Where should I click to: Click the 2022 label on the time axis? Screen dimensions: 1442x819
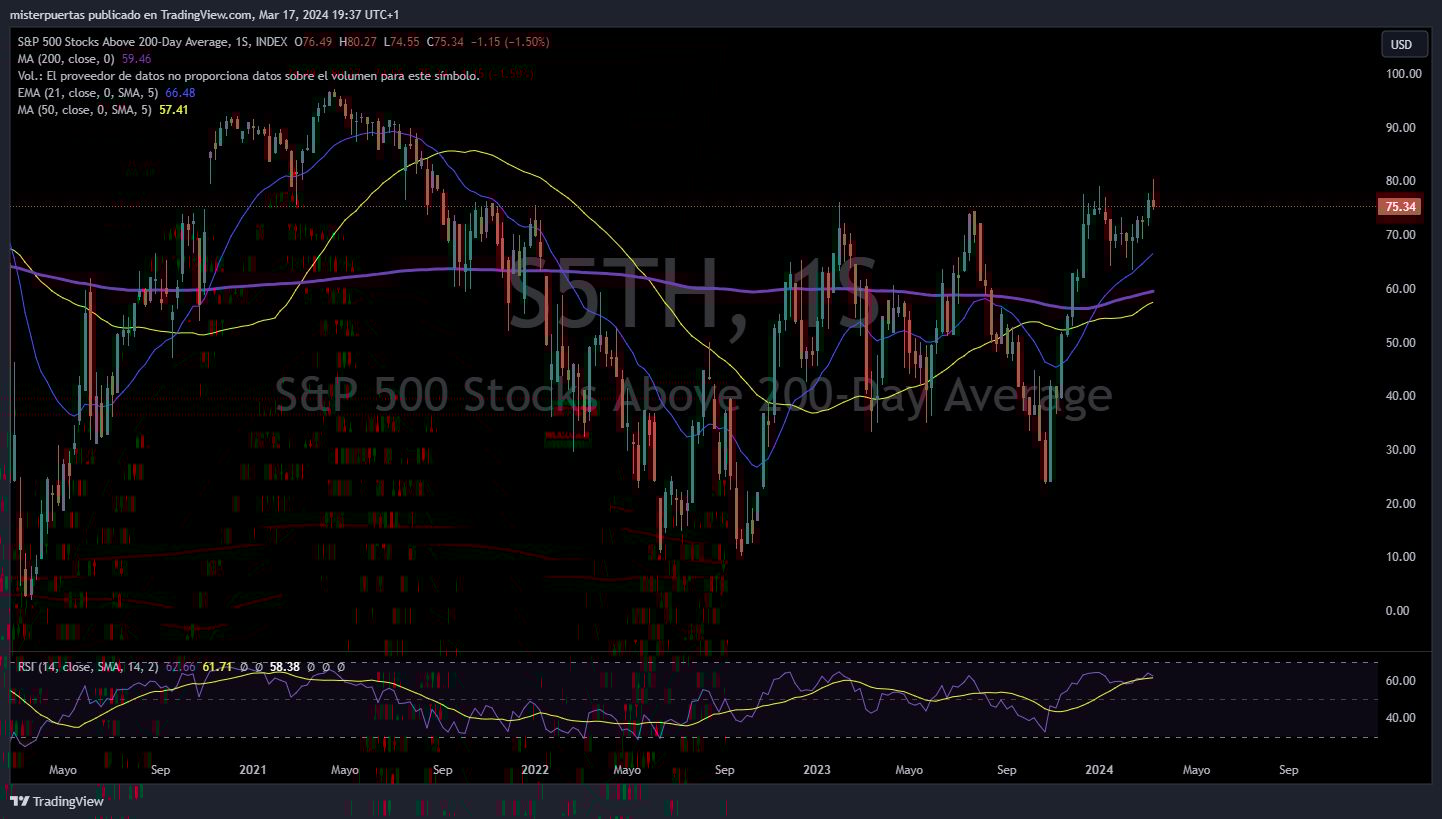[535, 770]
